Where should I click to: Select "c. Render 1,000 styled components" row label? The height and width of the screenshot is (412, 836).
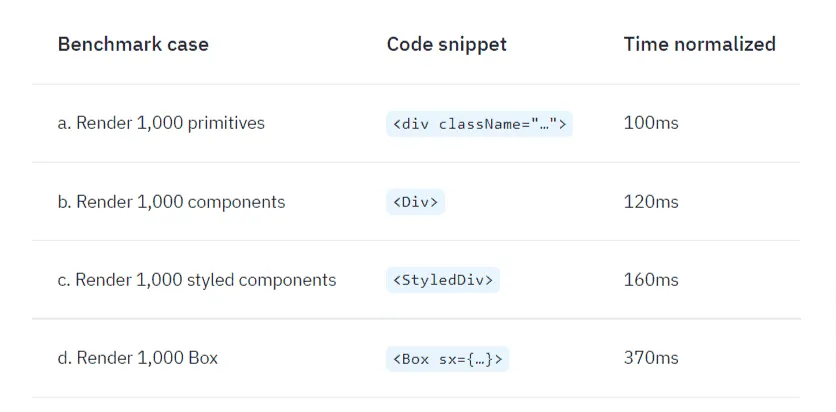pyautogui.click(x=197, y=280)
